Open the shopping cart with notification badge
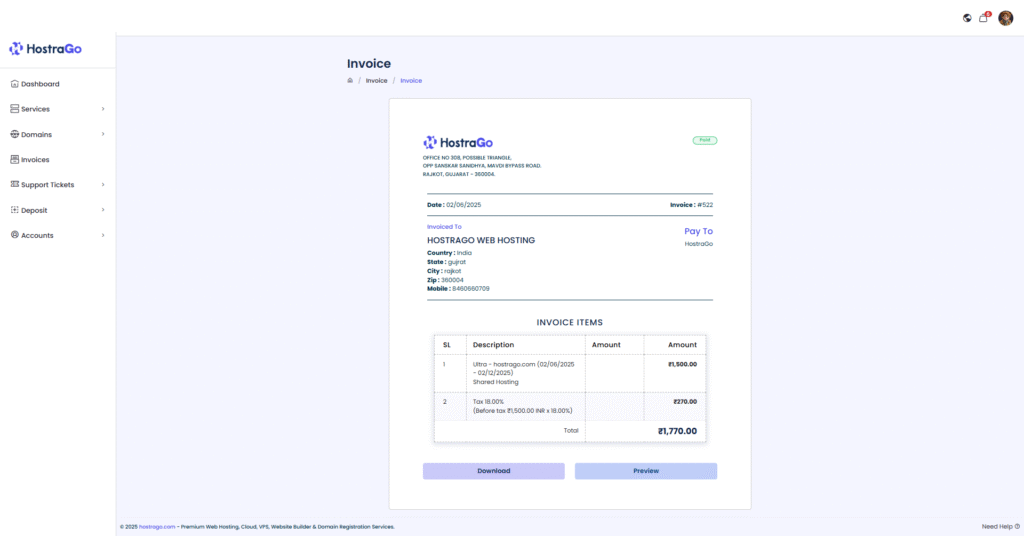This screenshot has width=1024, height=536. (984, 18)
